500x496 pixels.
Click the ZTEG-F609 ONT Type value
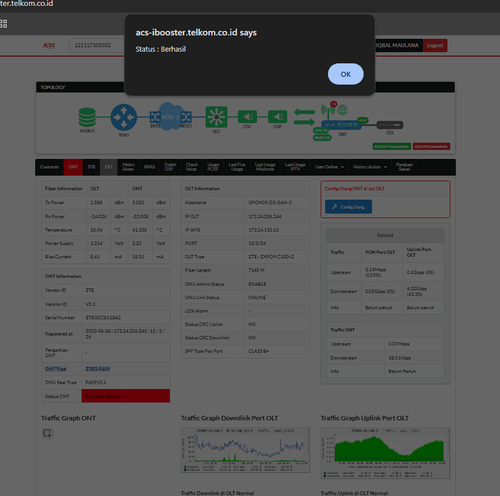[98, 369]
